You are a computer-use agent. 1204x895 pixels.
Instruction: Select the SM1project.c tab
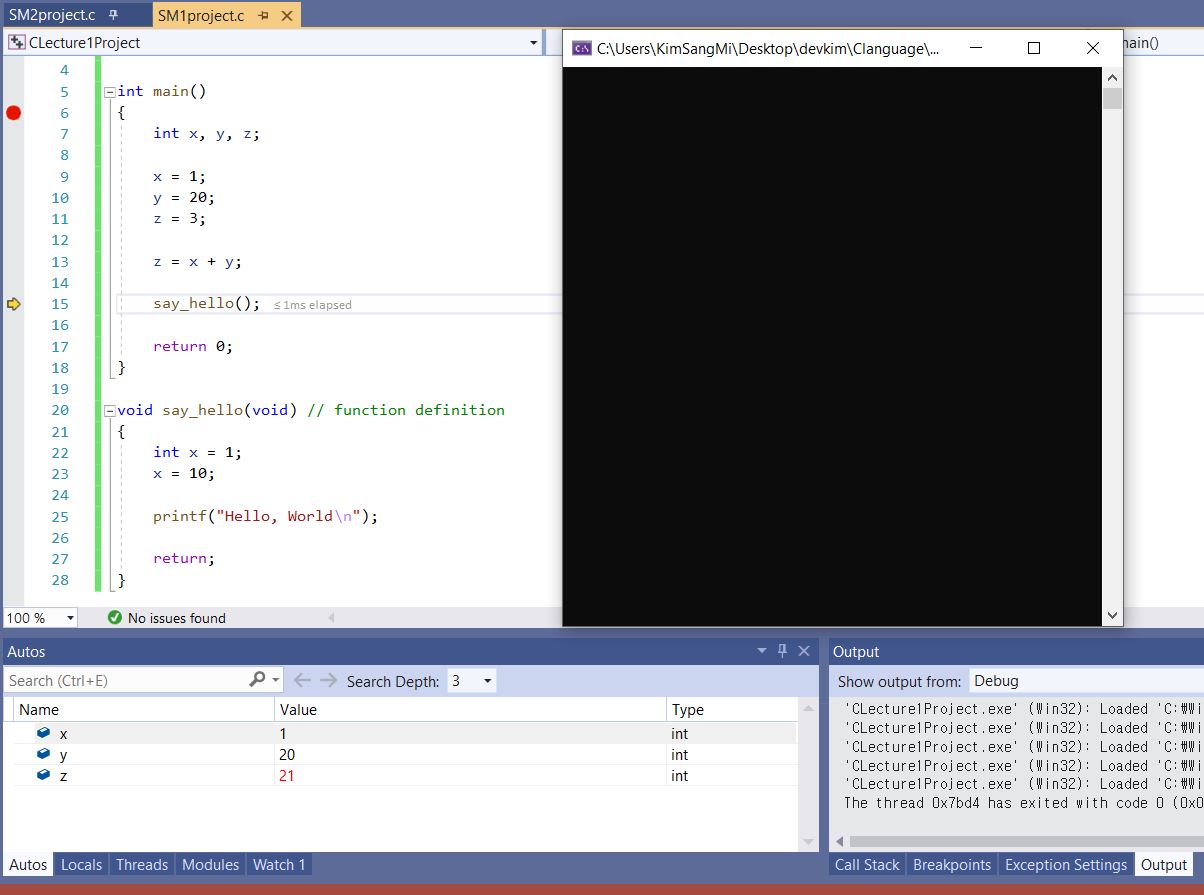pos(201,15)
